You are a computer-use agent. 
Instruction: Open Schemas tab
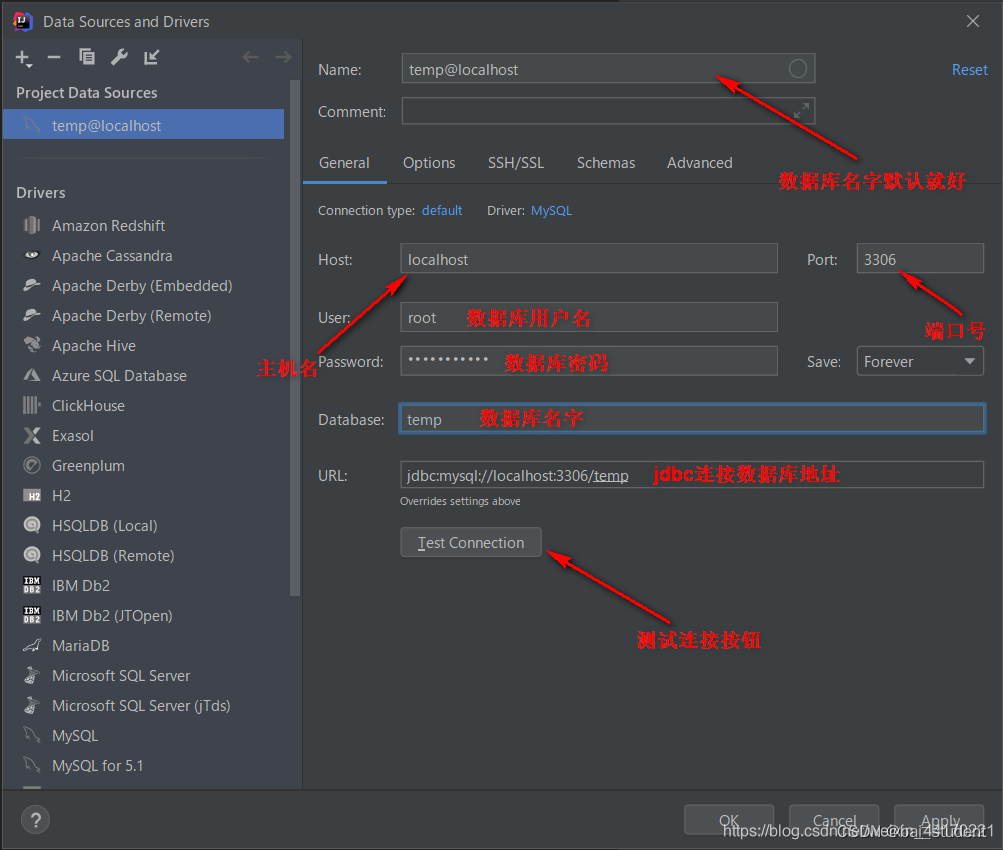pyautogui.click(x=606, y=163)
